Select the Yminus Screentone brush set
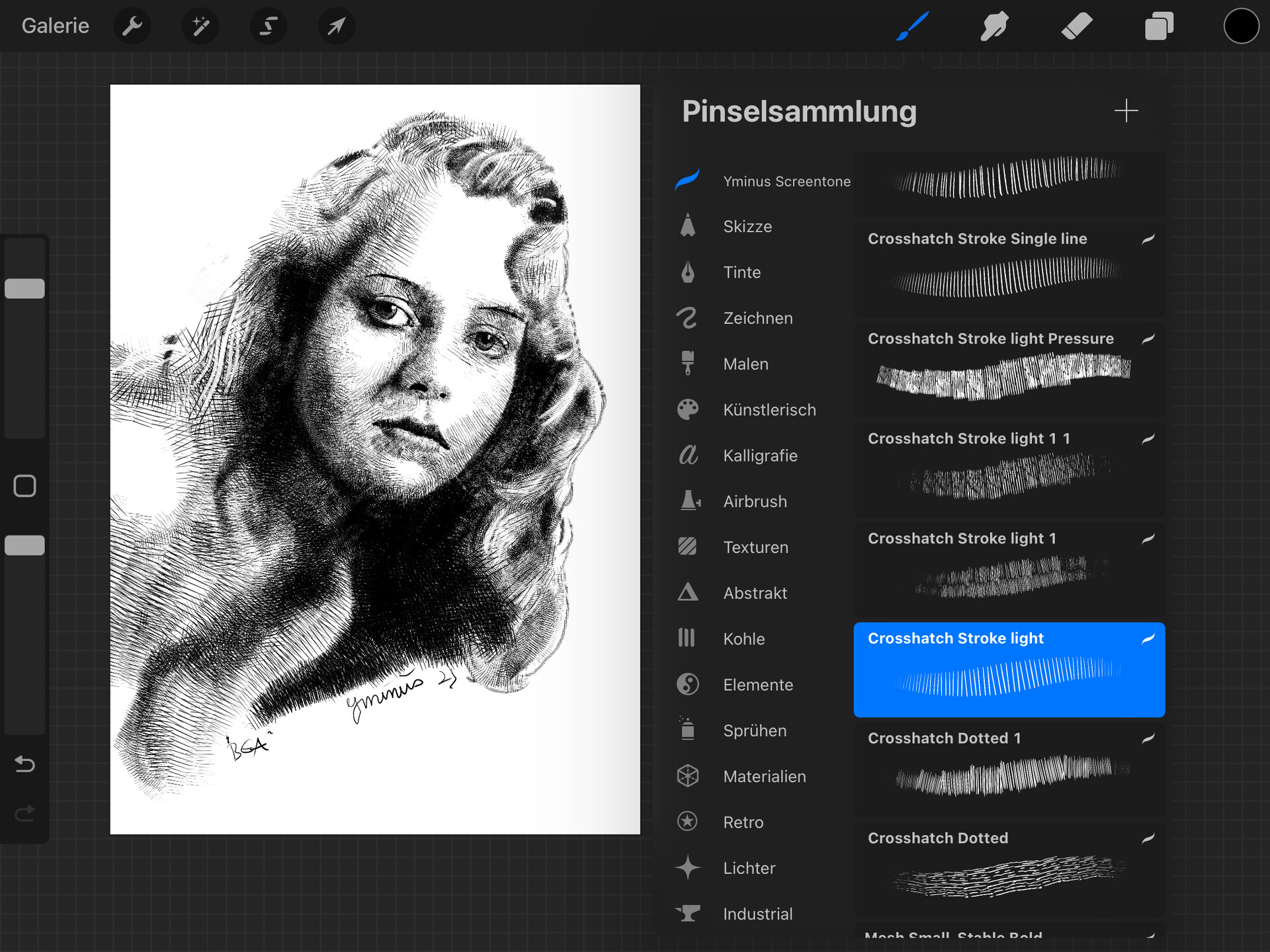 [x=786, y=181]
